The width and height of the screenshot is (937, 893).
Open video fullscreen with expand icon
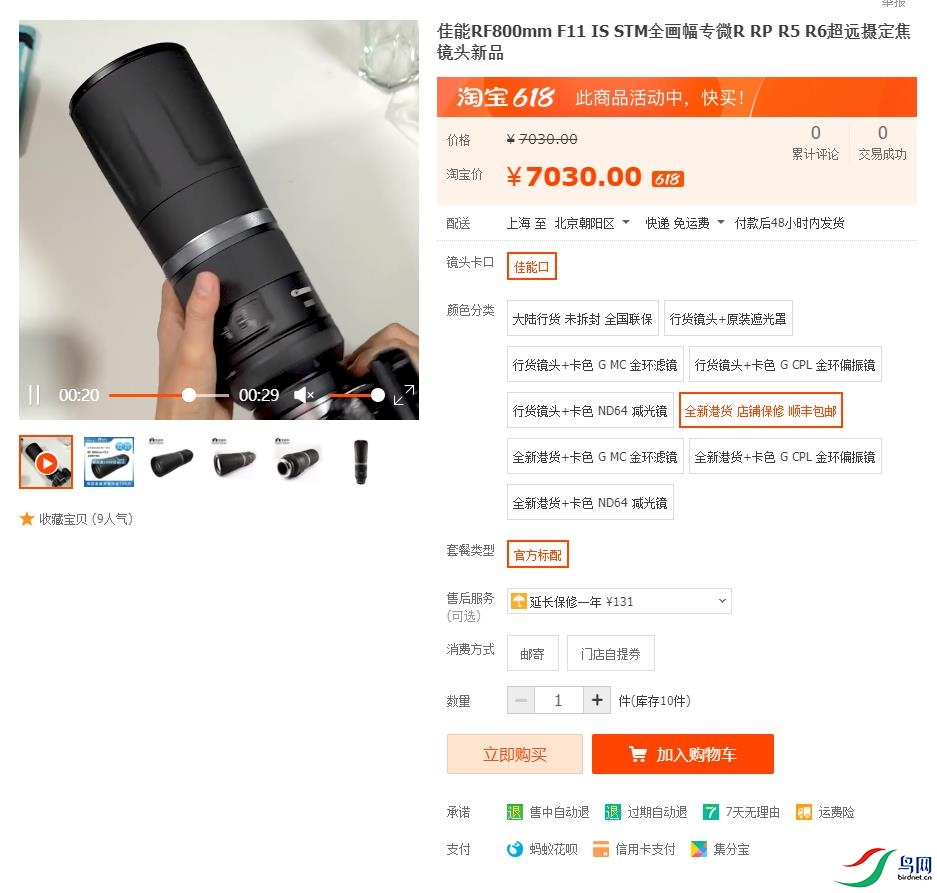[404, 394]
